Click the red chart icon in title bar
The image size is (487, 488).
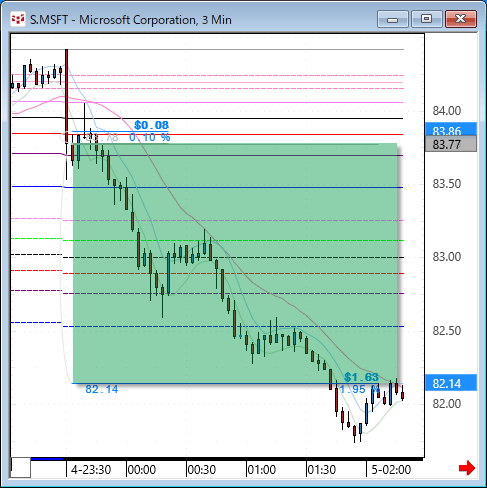click(x=18, y=19)
